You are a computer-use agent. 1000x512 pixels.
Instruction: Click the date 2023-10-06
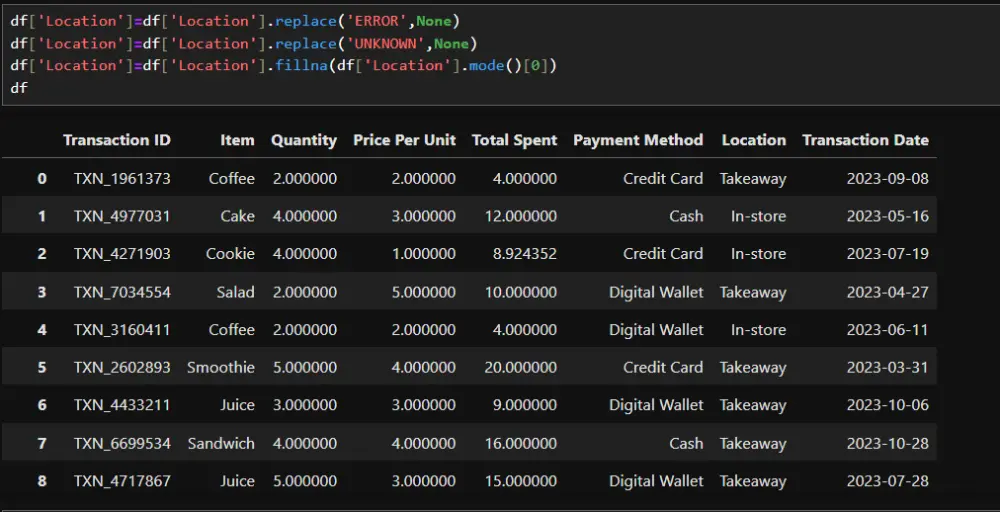(x=887, y=405)
